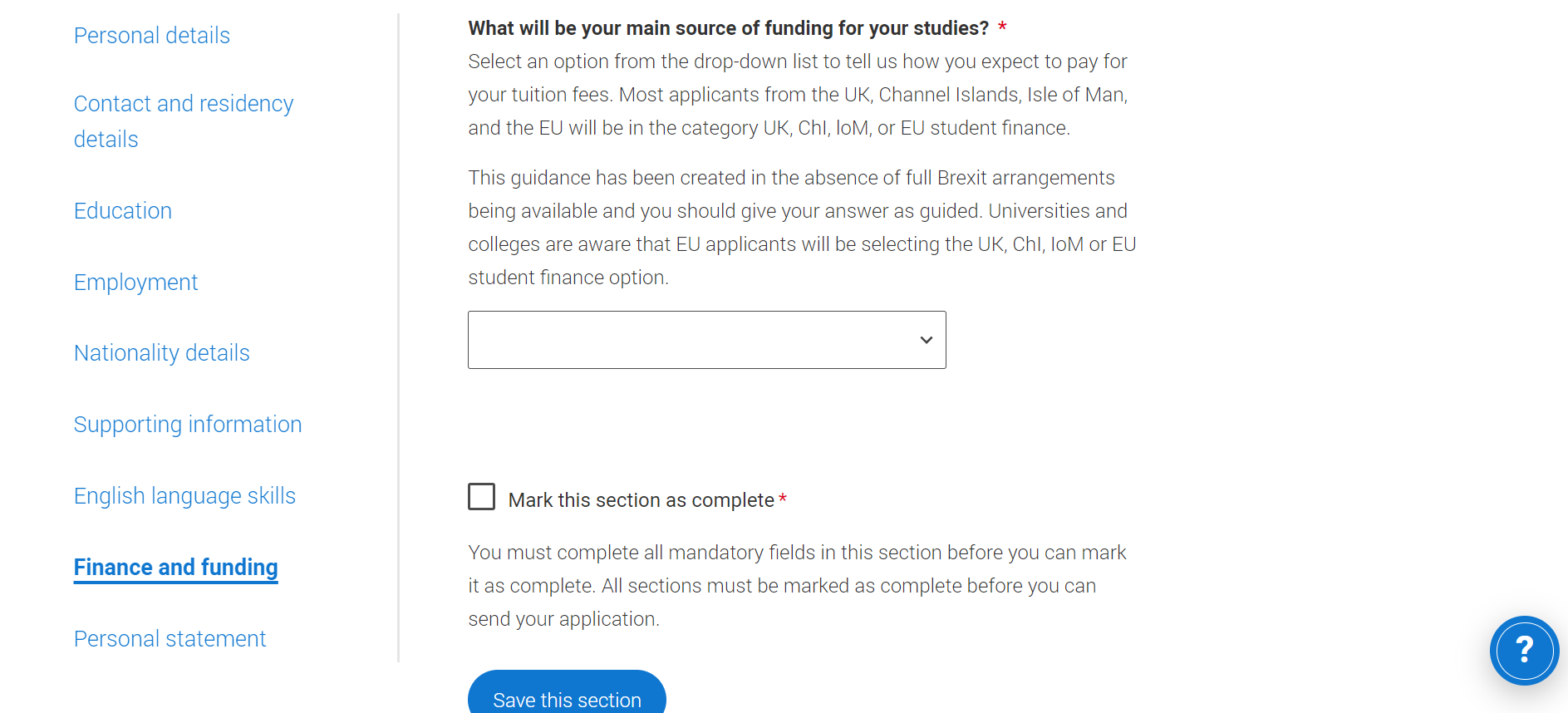Select the Finance and funding section
The image size is (1568, 713).
[175, 568]
